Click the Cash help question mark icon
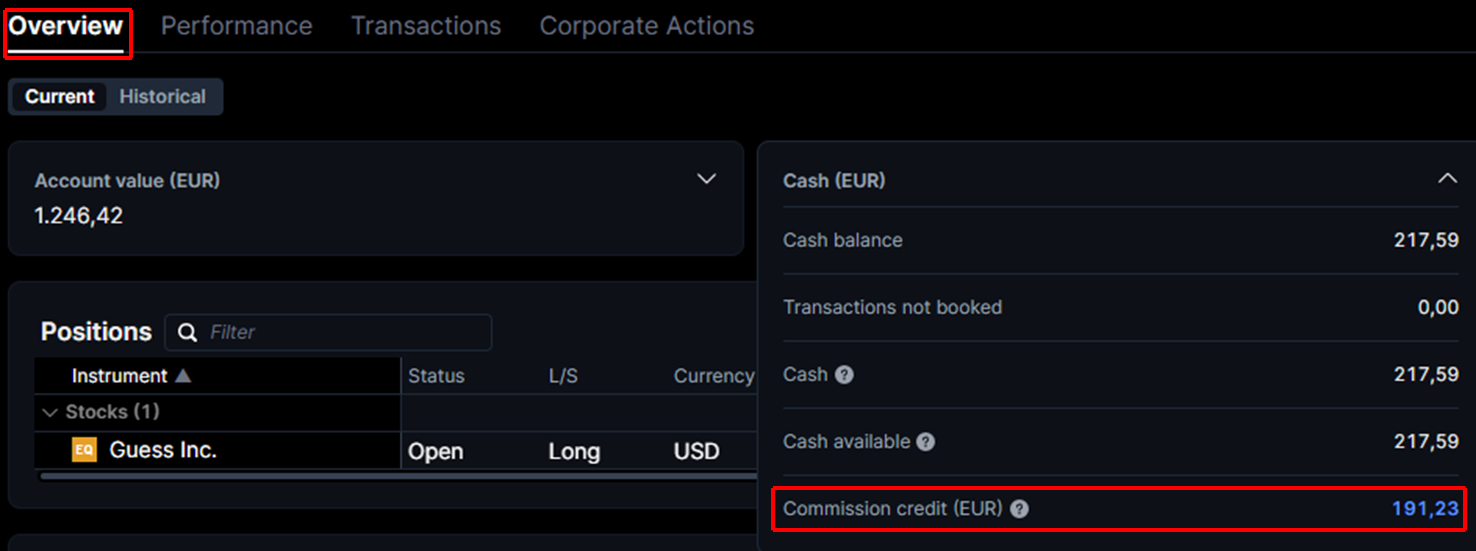This screenshot has height=551, width=1476. (844, 375)
